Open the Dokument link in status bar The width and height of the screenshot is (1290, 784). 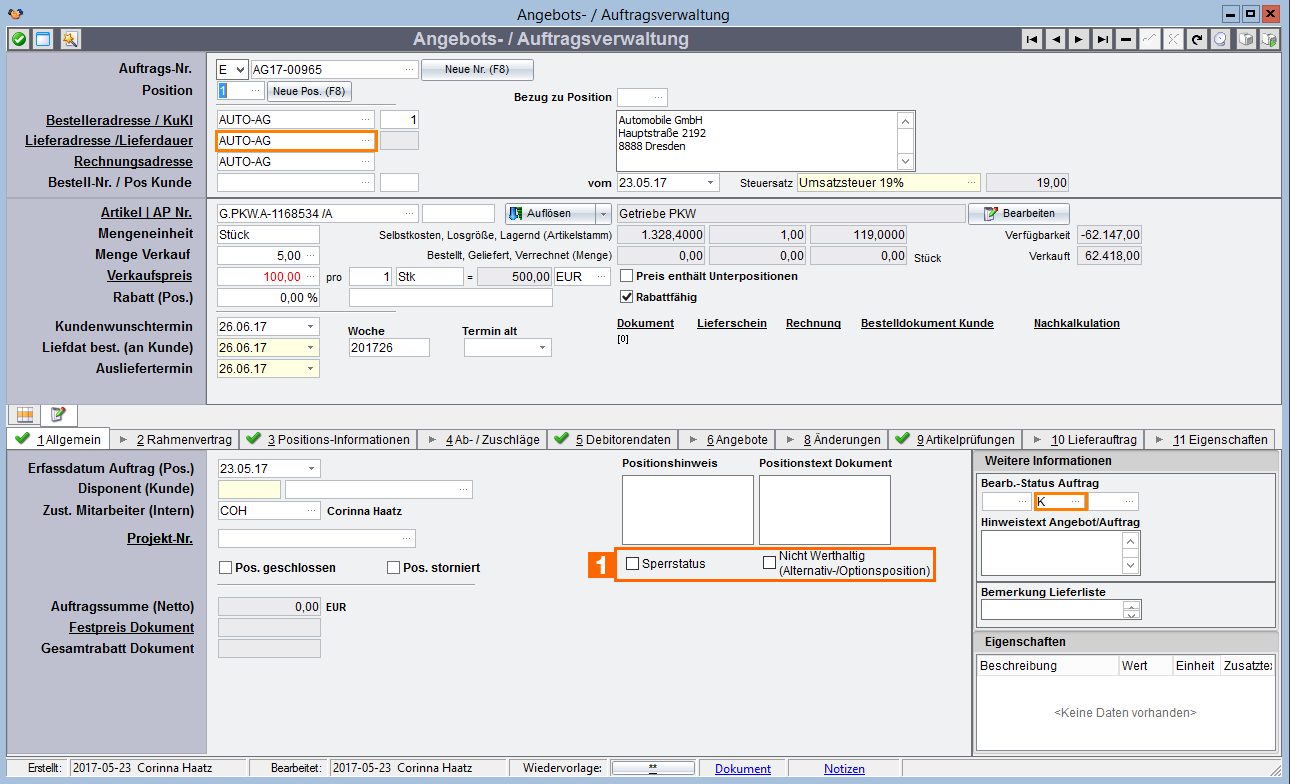point(743,768)
